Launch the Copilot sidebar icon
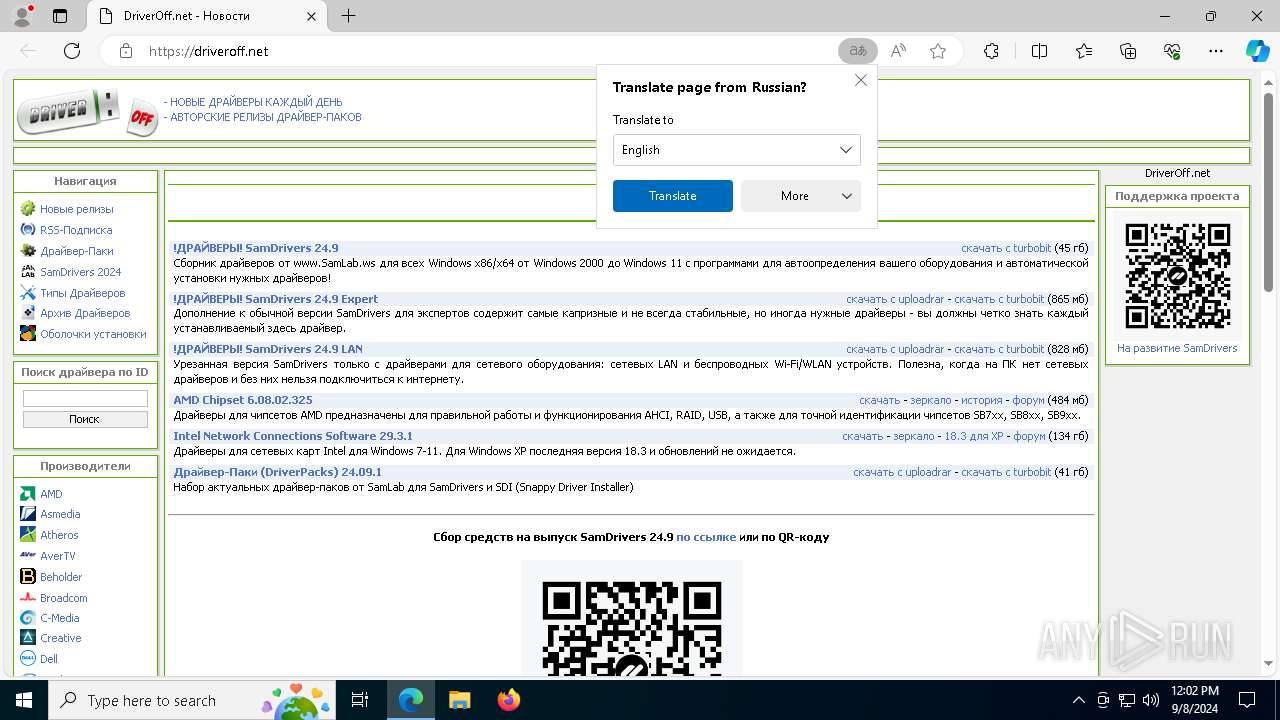 (1257, 51)
